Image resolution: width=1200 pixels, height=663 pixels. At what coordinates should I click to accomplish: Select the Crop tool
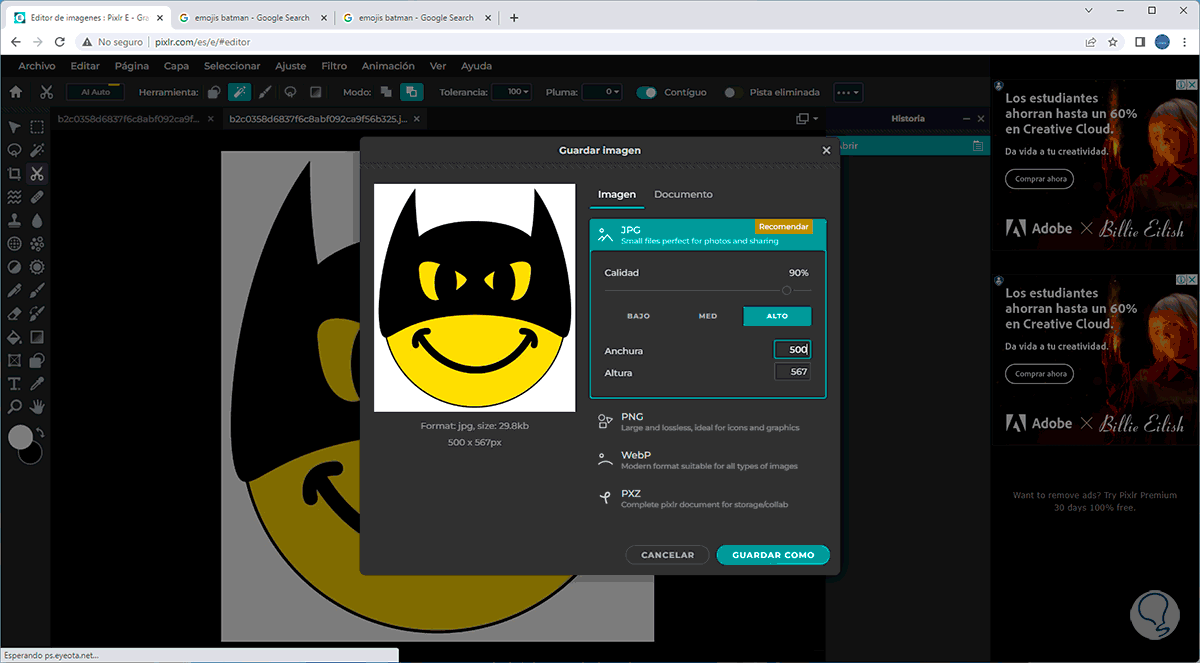click(x=14, y=174)
